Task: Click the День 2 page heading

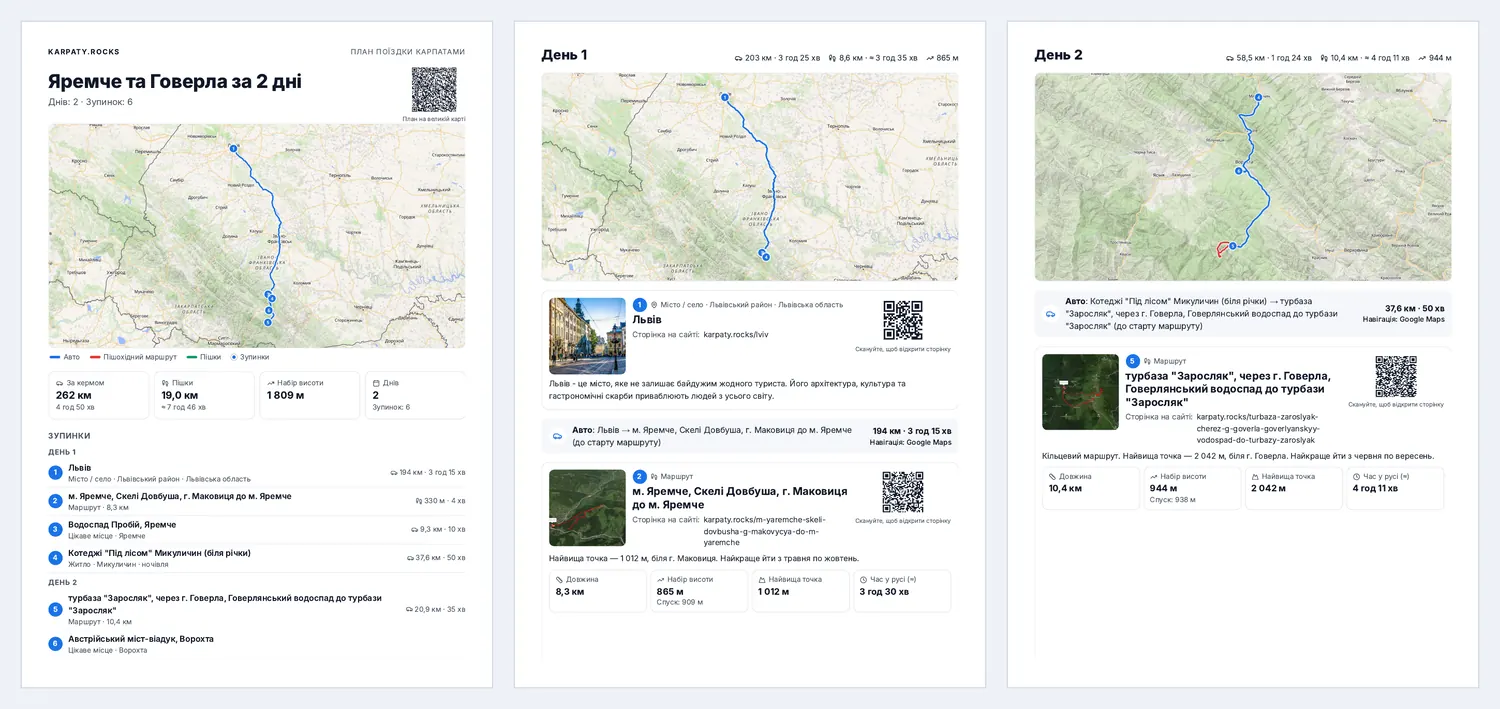Action: point(1058,55)
